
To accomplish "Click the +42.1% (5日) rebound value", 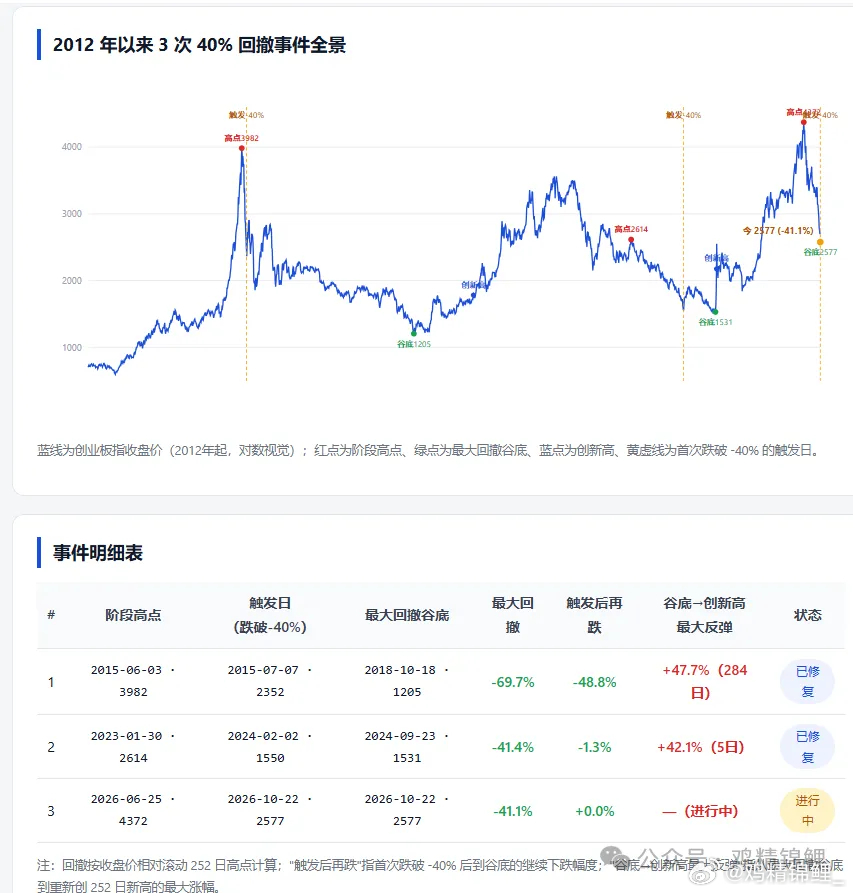I will point(701,747).
